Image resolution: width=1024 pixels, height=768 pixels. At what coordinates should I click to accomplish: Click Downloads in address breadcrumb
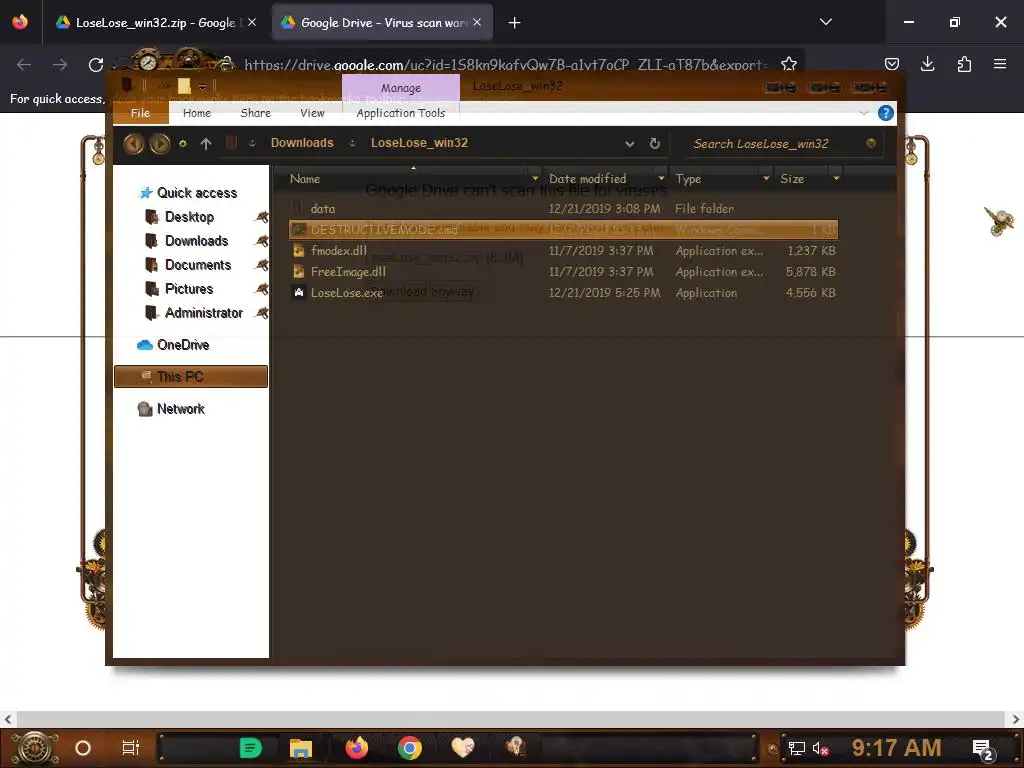pyautogui.click(x=302, y=143)
